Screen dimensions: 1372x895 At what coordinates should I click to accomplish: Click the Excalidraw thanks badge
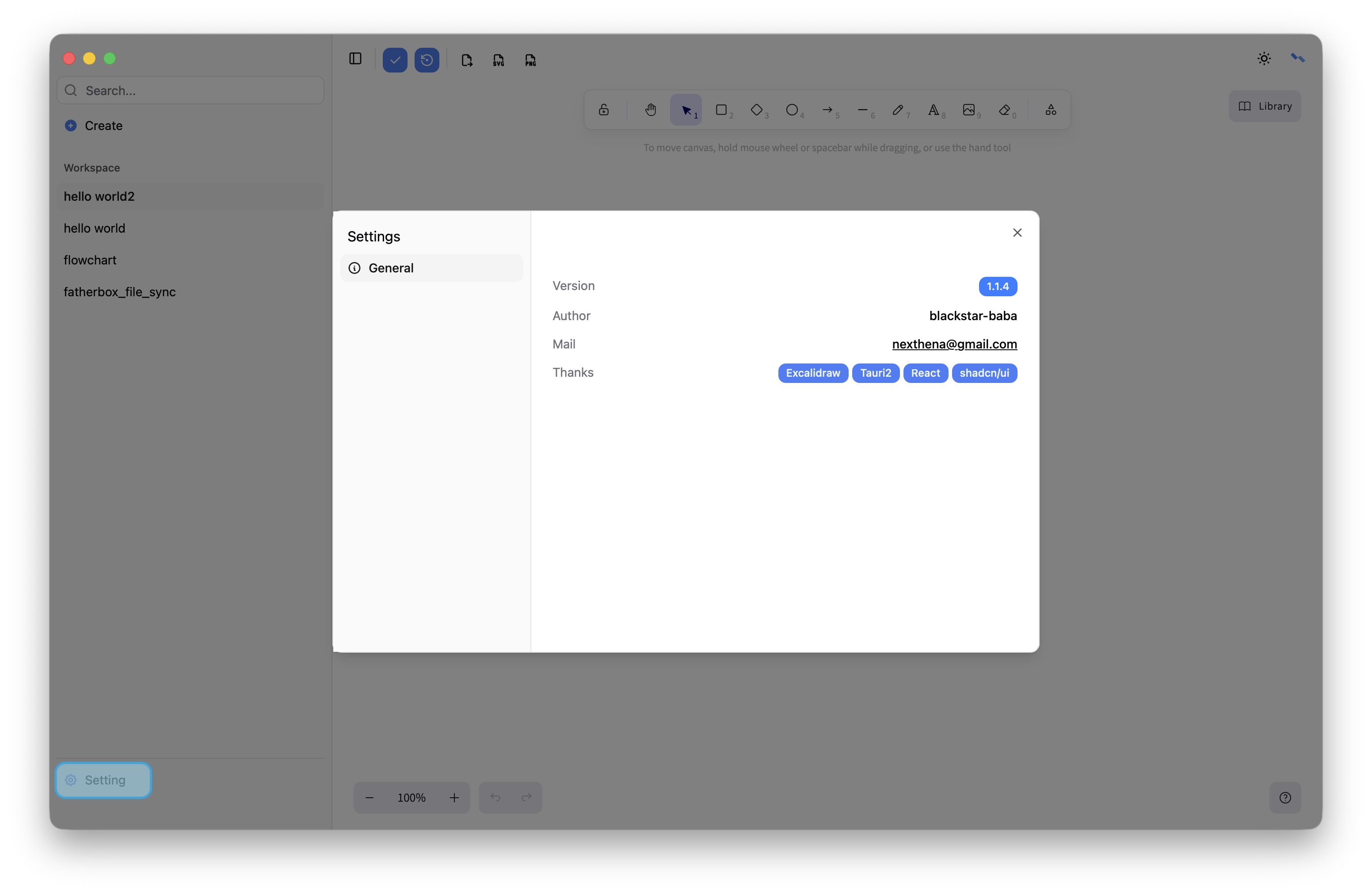[x=813, y=373]
